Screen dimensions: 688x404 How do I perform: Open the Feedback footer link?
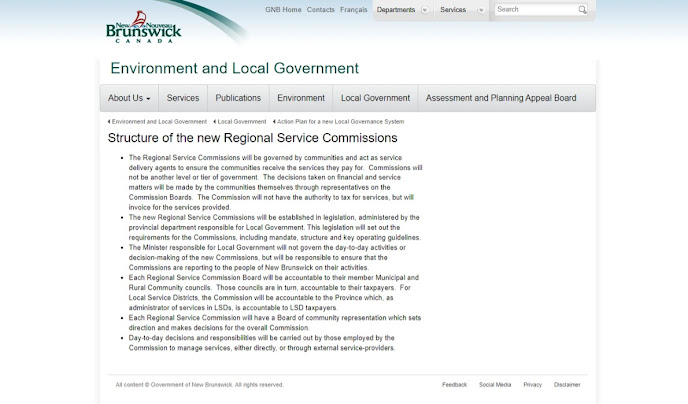click(x=454, y=385)
